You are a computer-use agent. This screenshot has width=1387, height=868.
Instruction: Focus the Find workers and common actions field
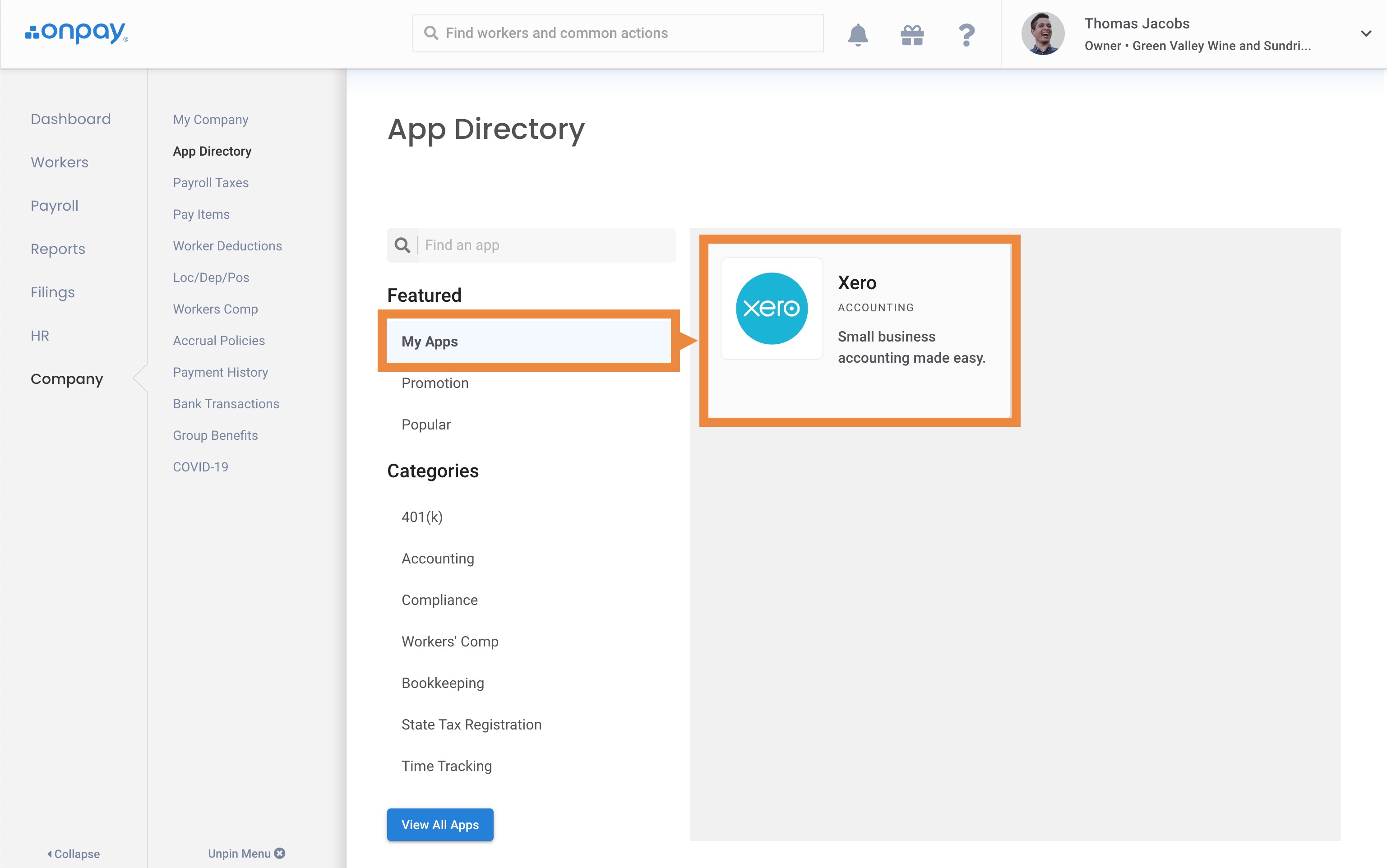click(x=618, y=33)
